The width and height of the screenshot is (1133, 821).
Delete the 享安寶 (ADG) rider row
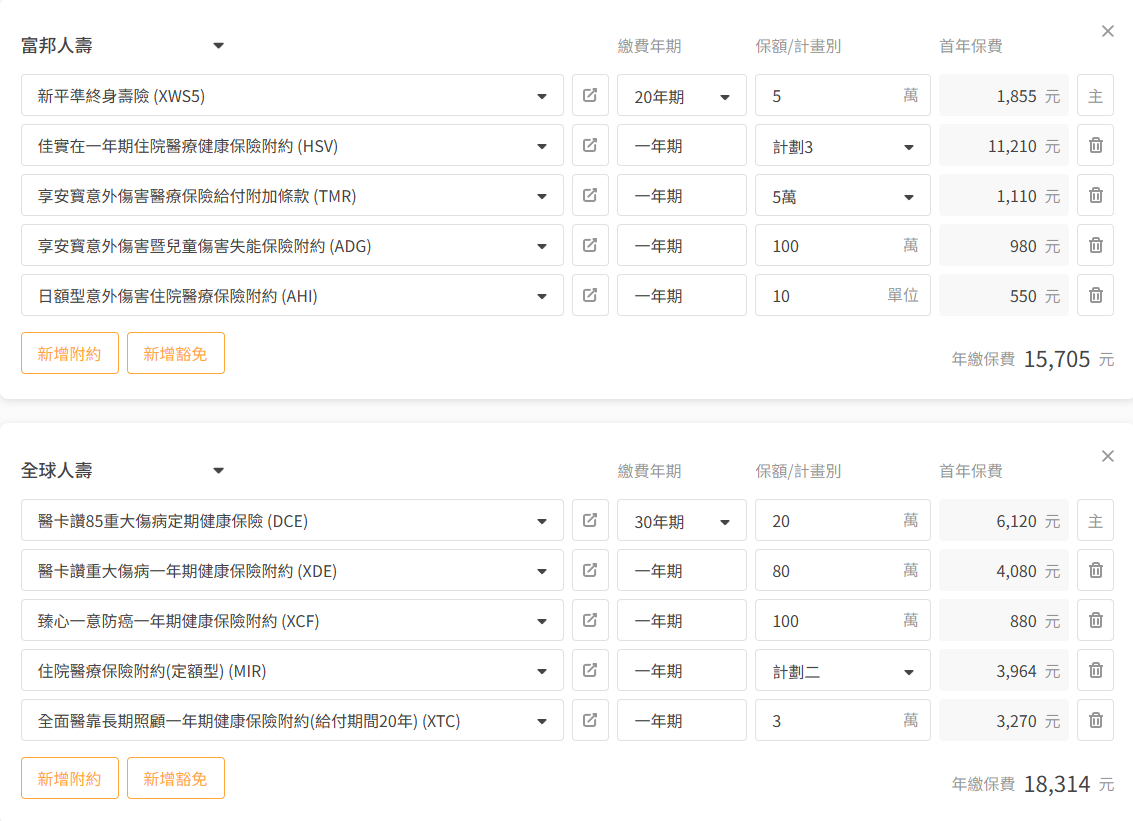coord(1095,246)
